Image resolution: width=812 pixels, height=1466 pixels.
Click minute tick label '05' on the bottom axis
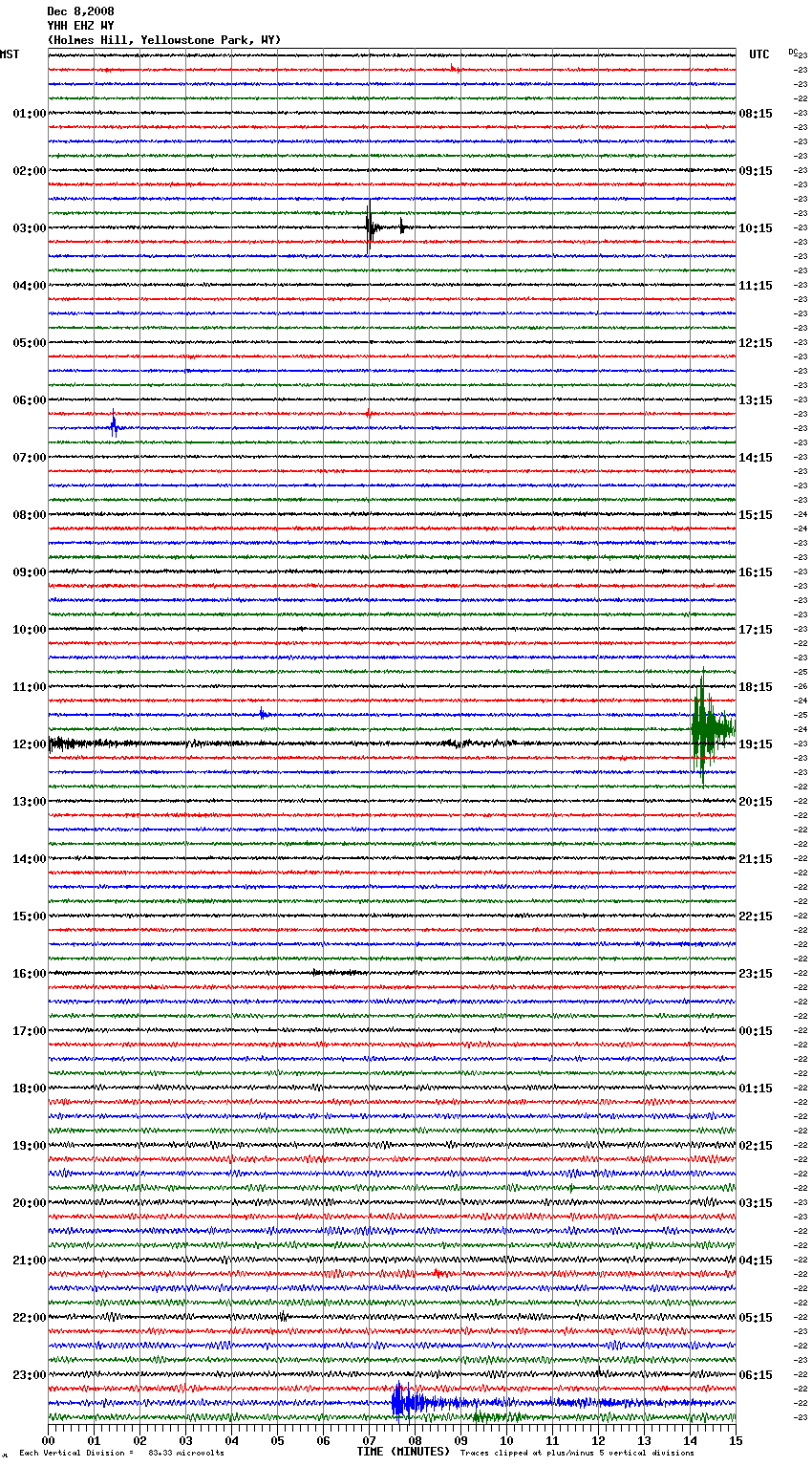tap(278, 1439)
